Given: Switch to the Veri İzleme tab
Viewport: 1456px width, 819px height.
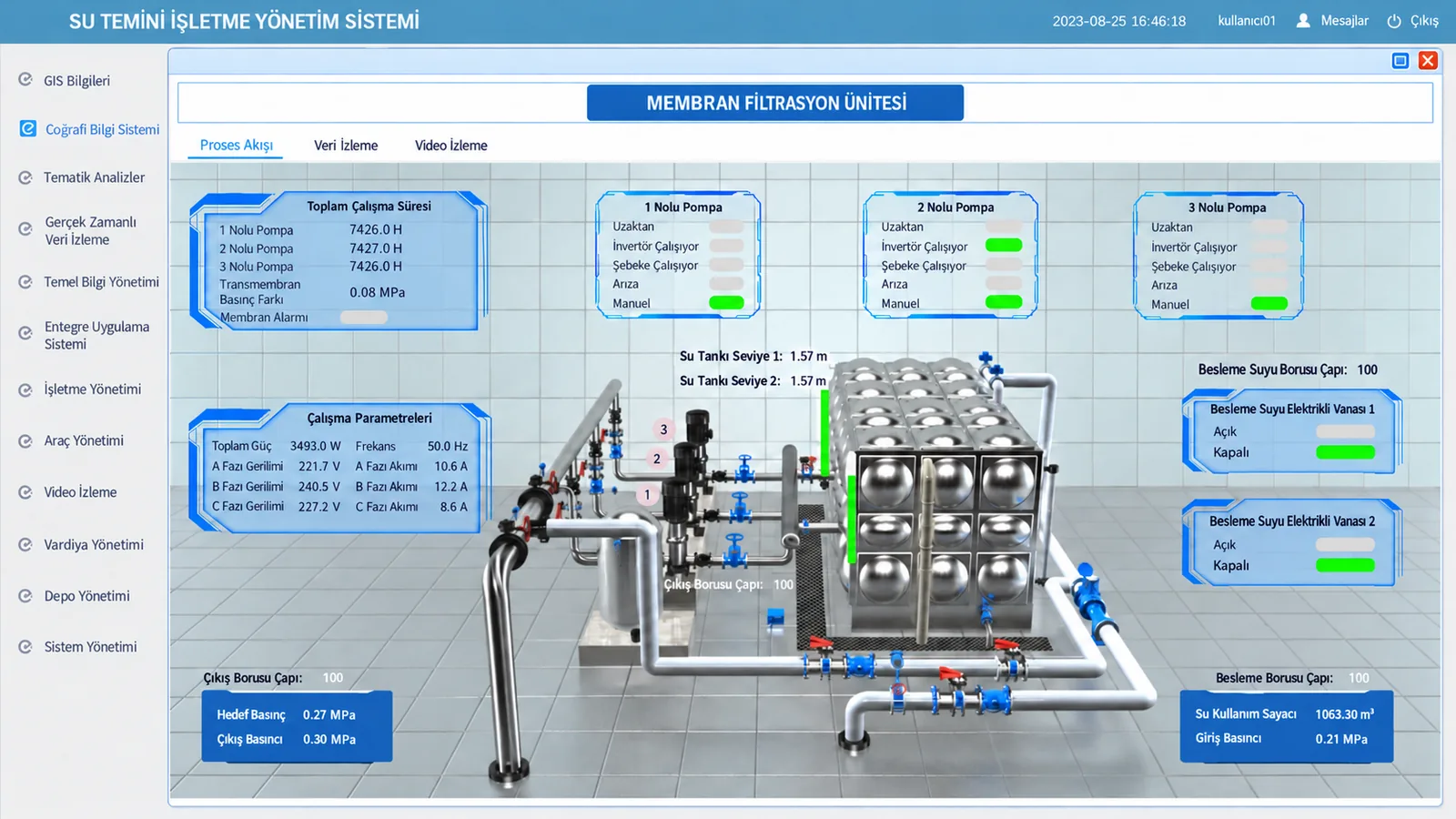Looking at the screenshot, I should (346, 146).
